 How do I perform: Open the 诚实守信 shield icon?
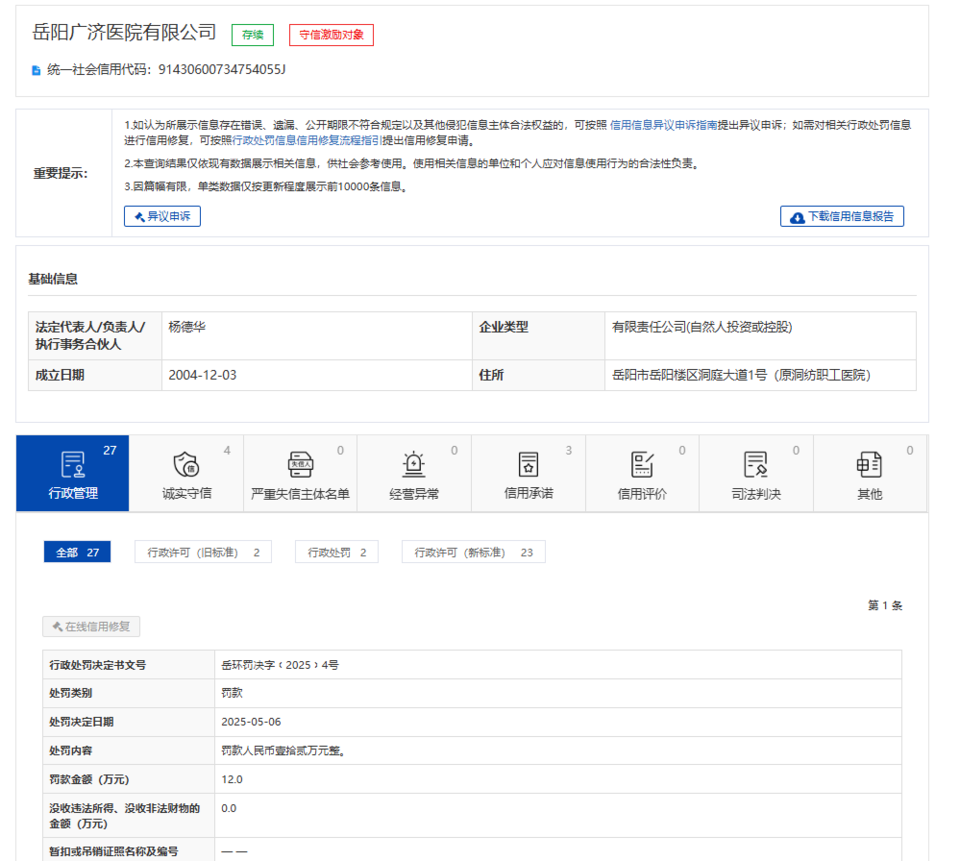(x=186, y=464)
